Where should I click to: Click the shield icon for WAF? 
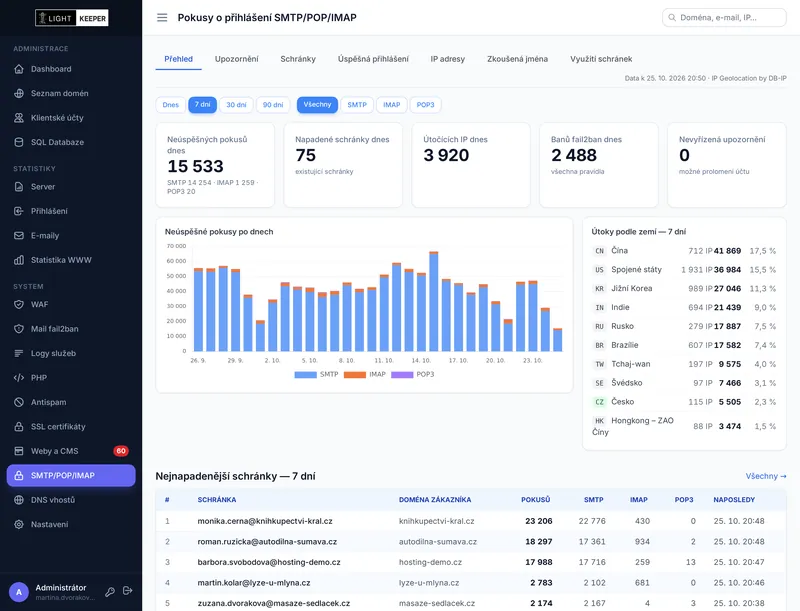(19, 304)
